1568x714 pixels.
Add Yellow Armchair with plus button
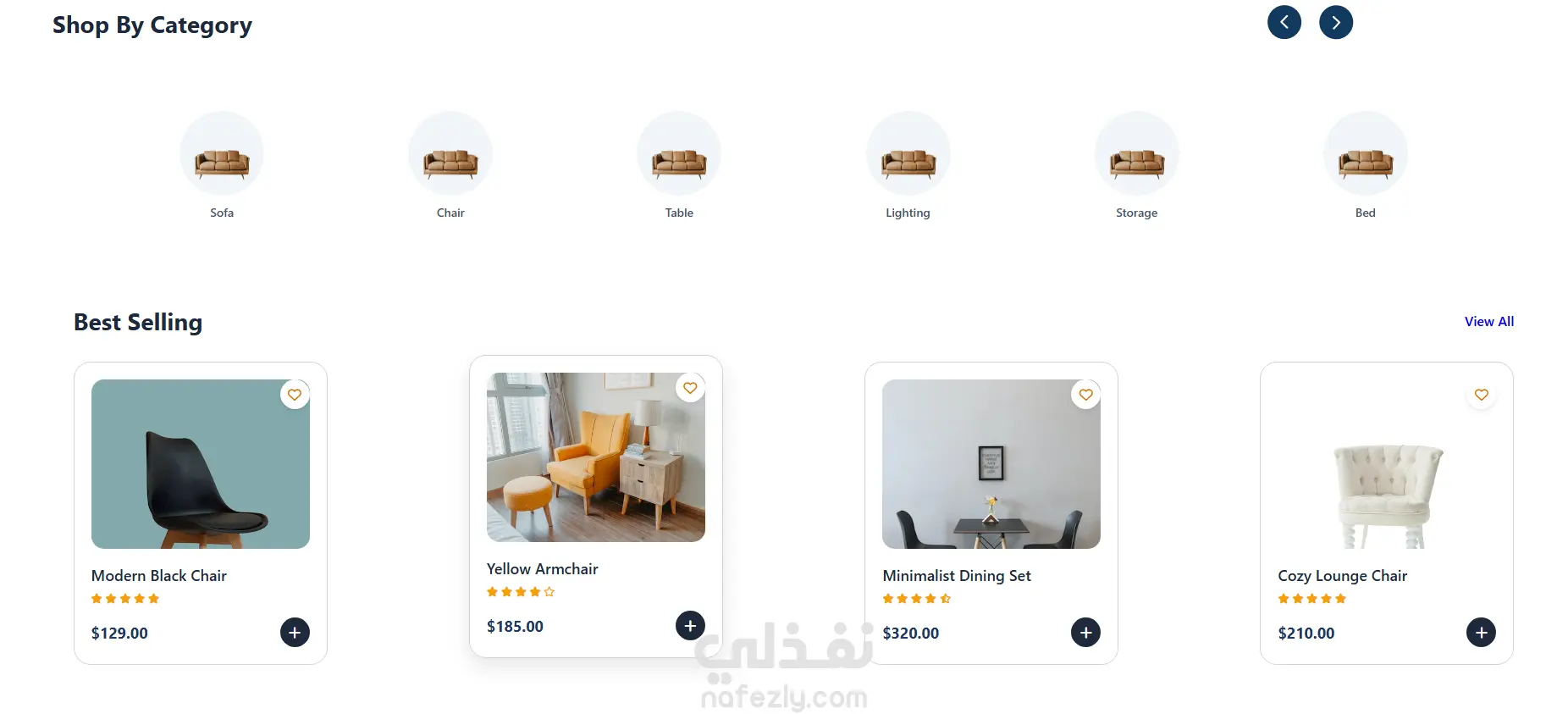(x=690, y=625)
